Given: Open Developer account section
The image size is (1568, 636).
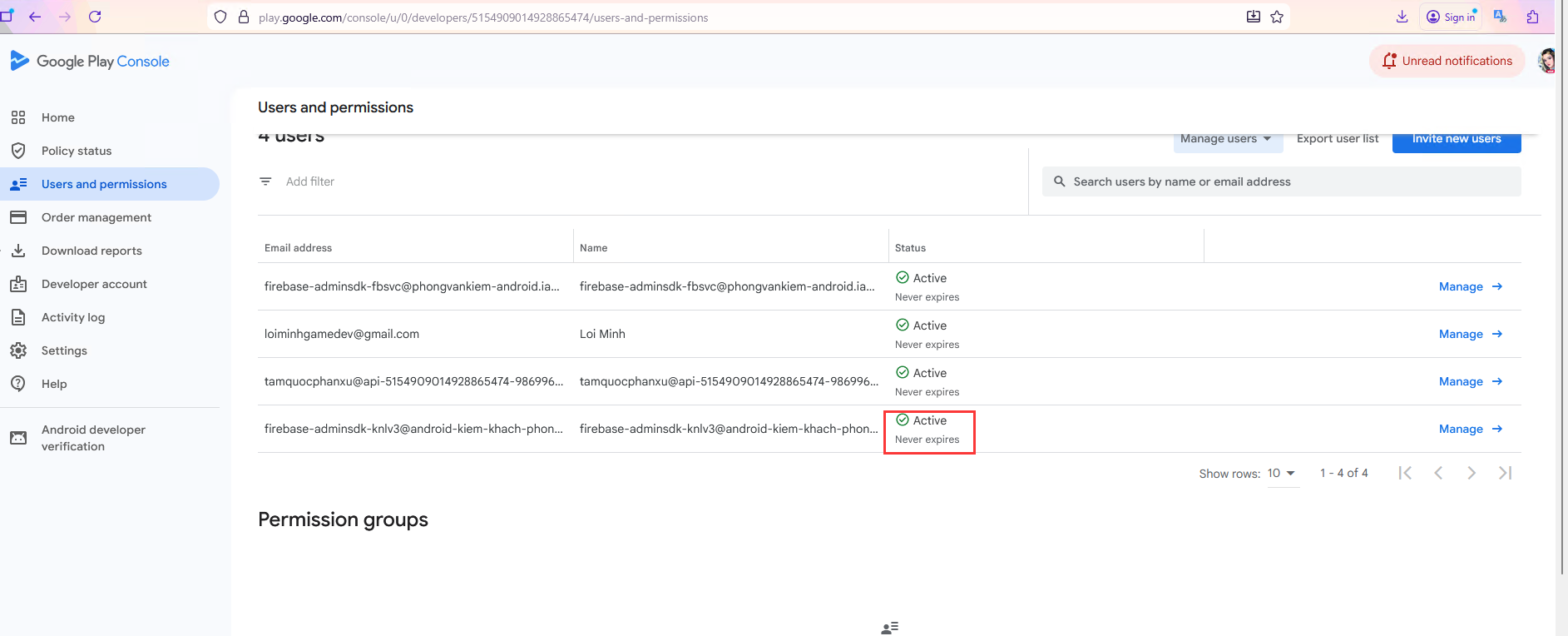Looking at the screenshot, I should tap(94, 284).
